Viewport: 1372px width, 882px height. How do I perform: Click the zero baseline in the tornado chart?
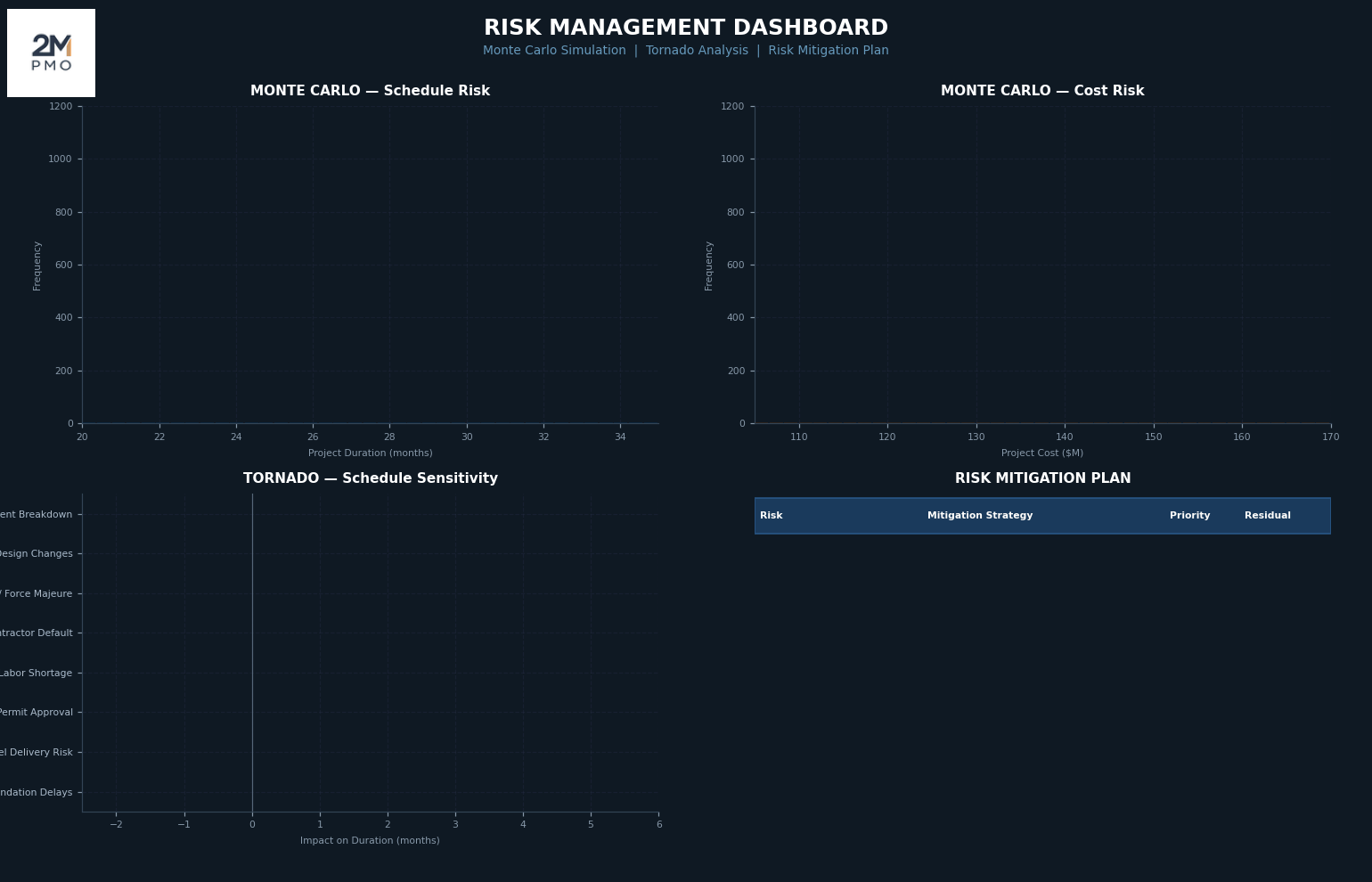pyautogui.click(x=252, y=652)
